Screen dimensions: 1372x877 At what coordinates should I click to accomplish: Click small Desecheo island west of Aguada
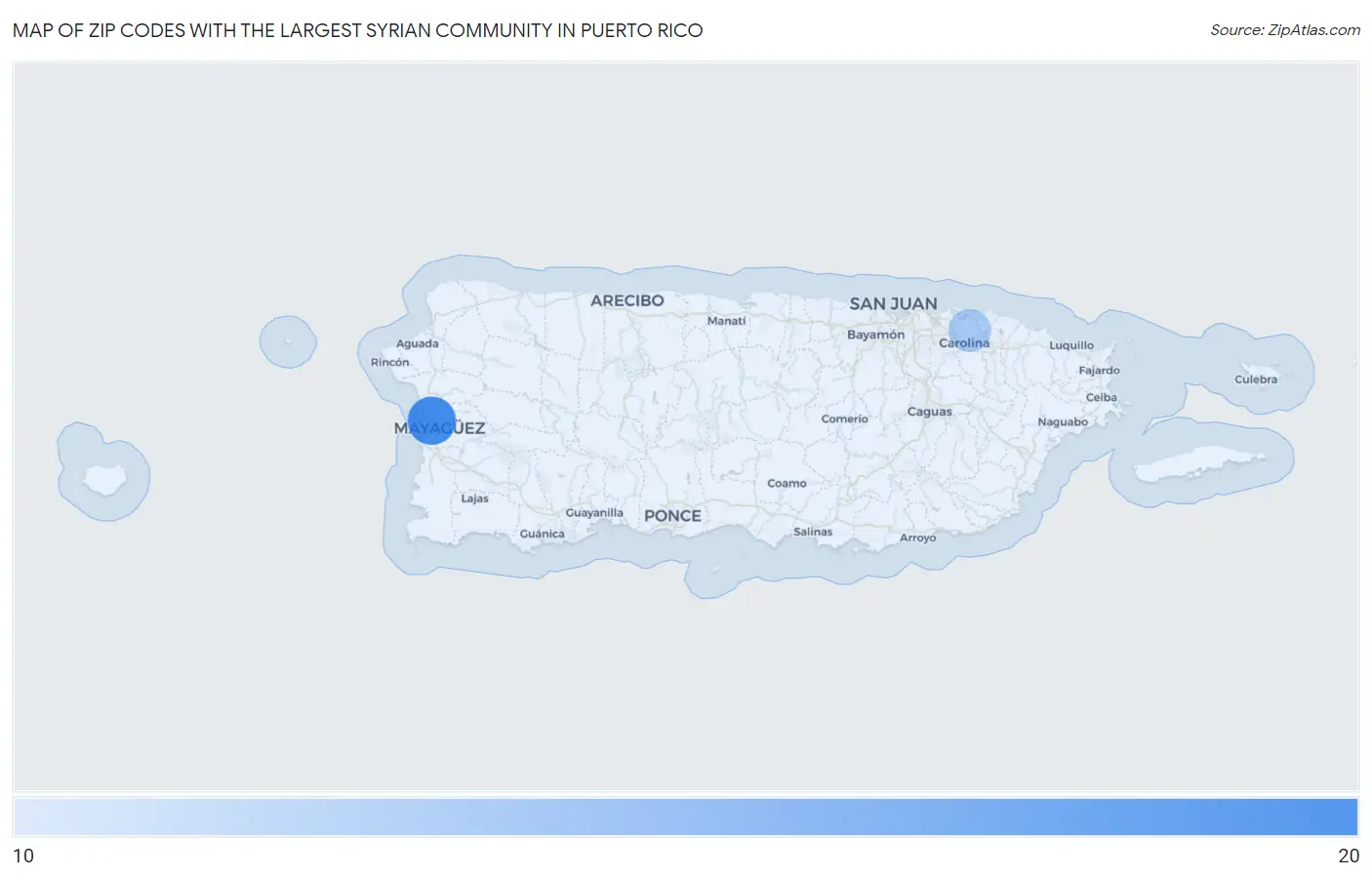tap(287, 341)
